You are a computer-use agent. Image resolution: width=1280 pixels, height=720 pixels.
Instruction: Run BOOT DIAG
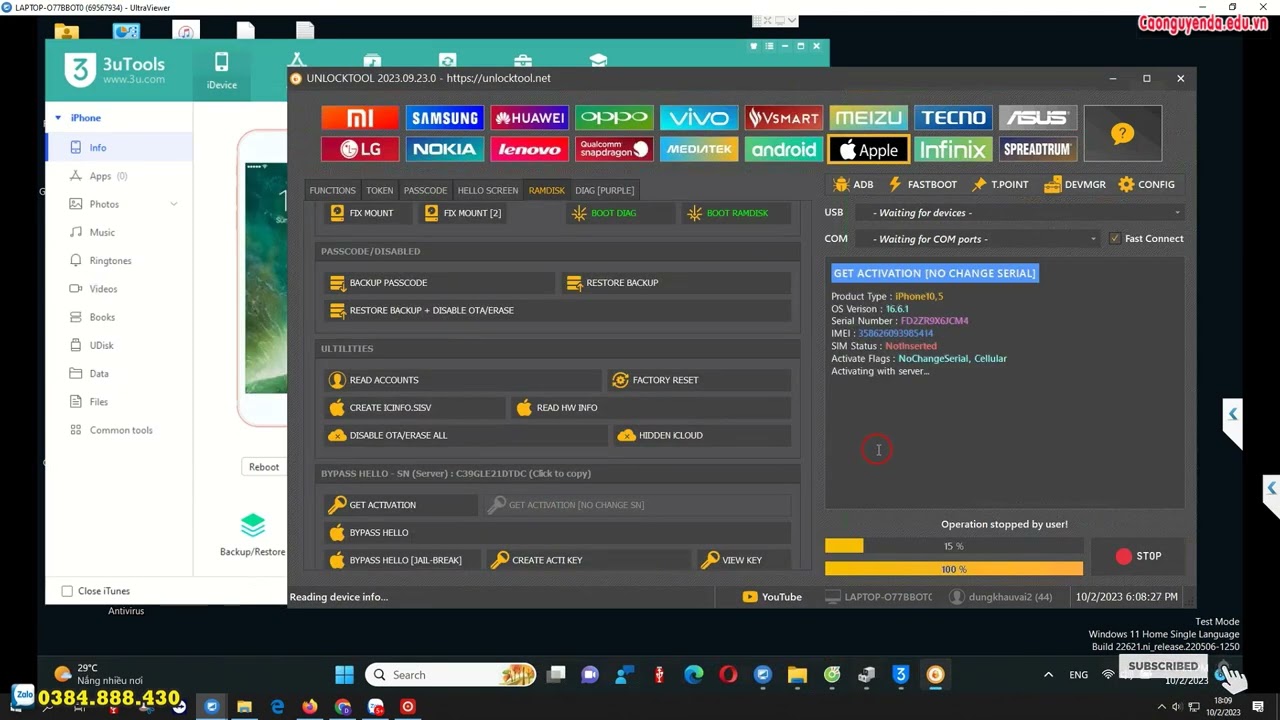pos(618,213)
